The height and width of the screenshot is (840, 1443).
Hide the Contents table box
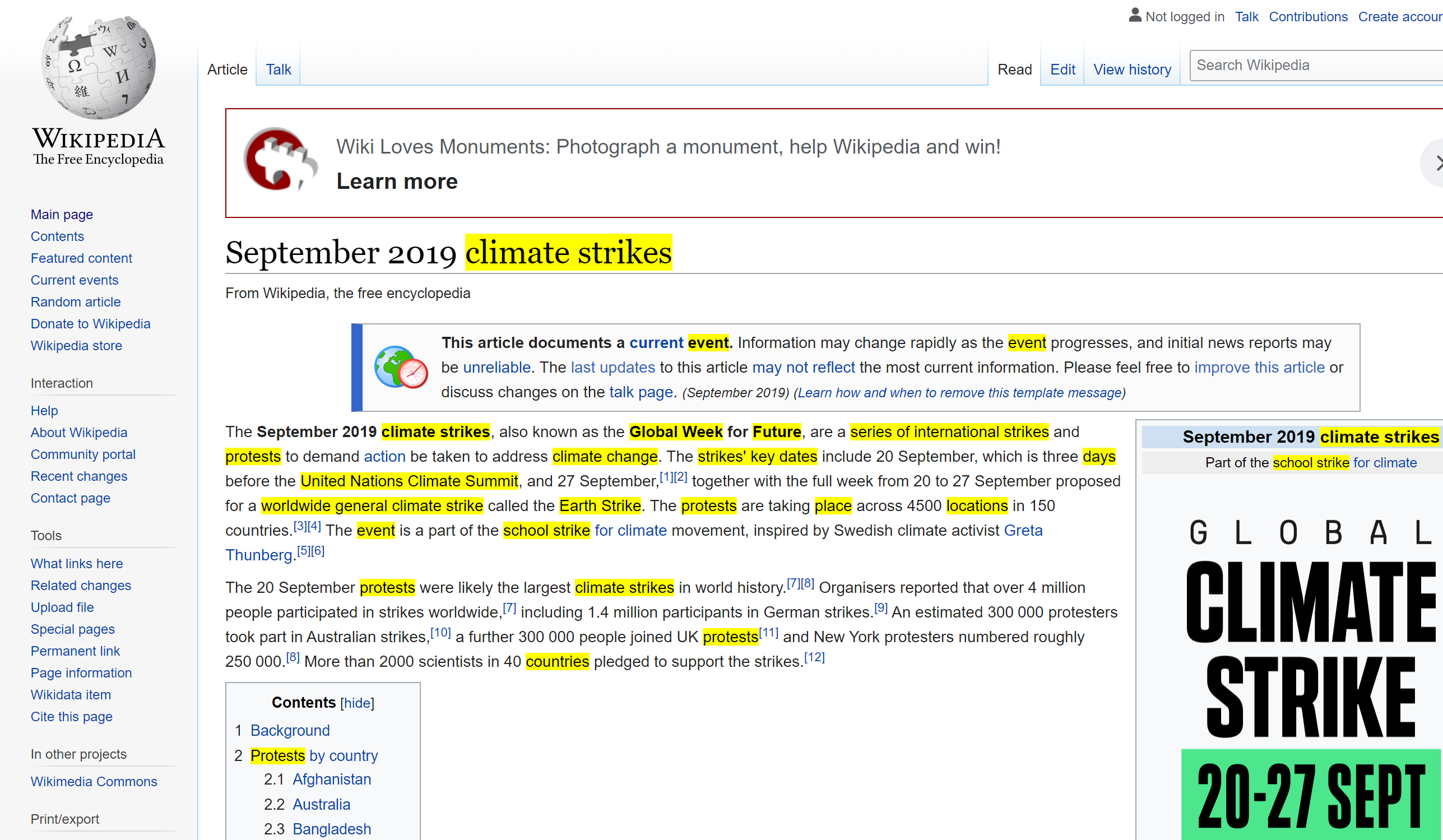pos(357,703)
